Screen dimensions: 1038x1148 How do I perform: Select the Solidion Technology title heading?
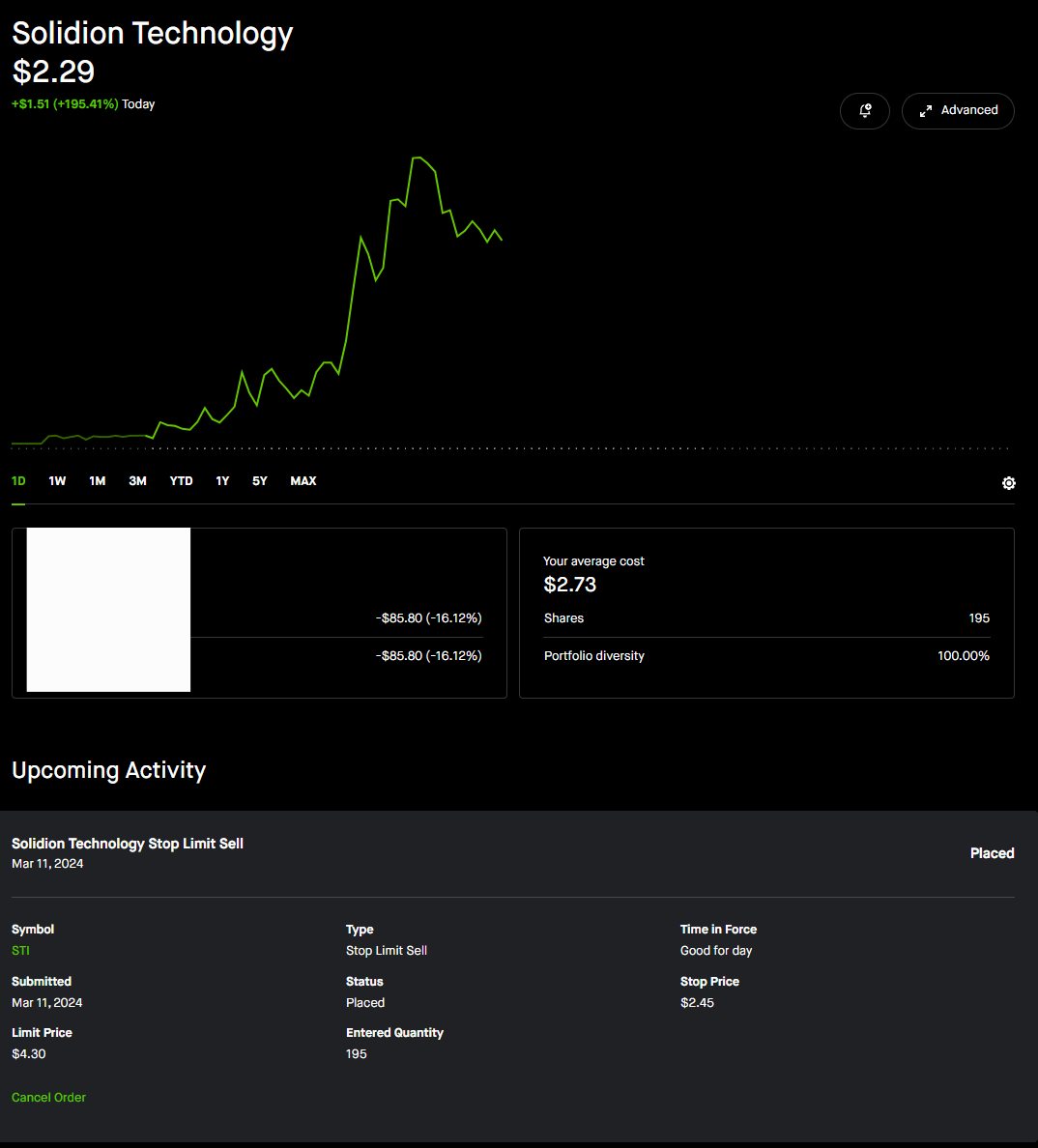point(152,33)
